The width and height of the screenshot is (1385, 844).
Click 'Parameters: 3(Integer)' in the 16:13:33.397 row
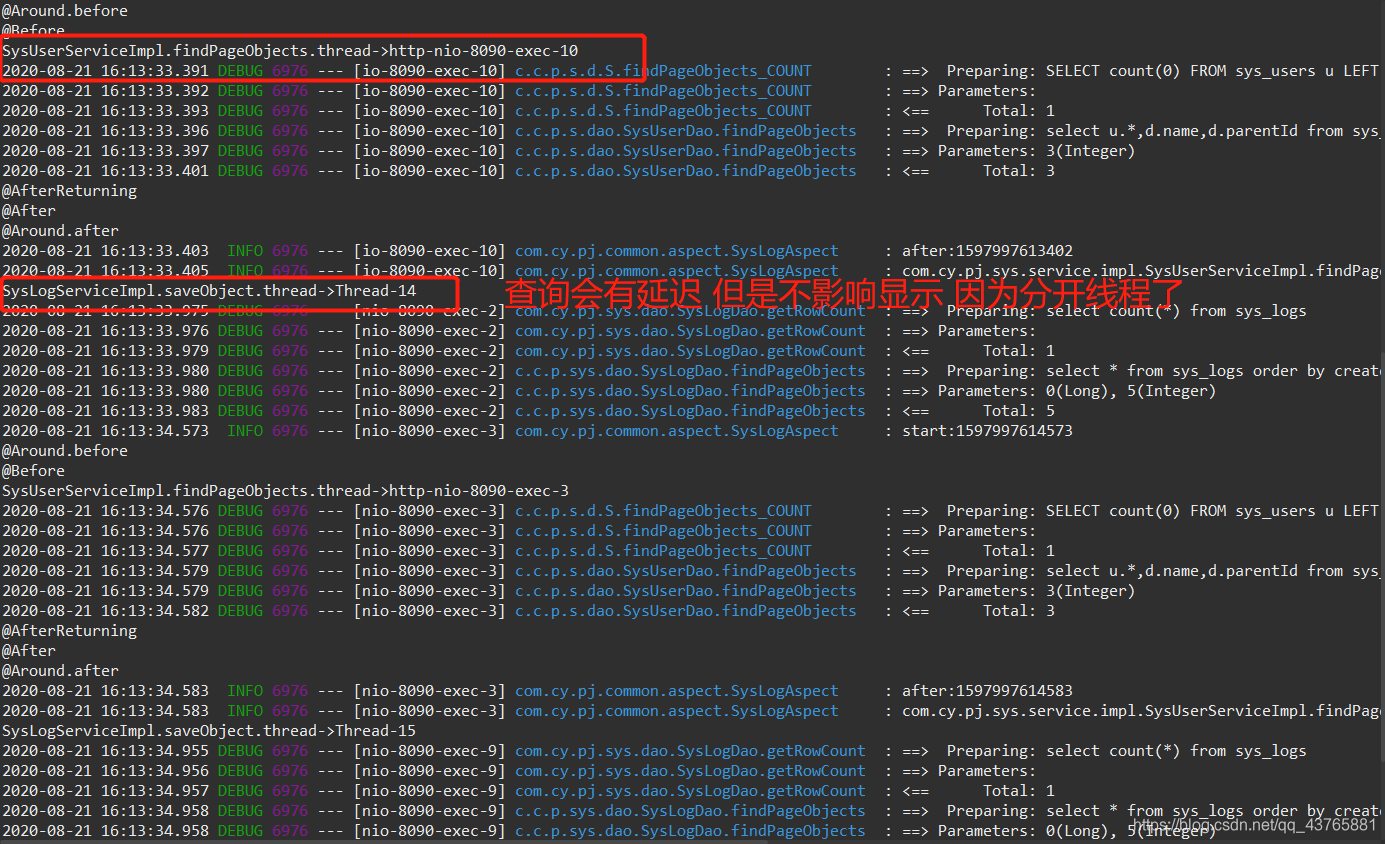pos(1037,151)
